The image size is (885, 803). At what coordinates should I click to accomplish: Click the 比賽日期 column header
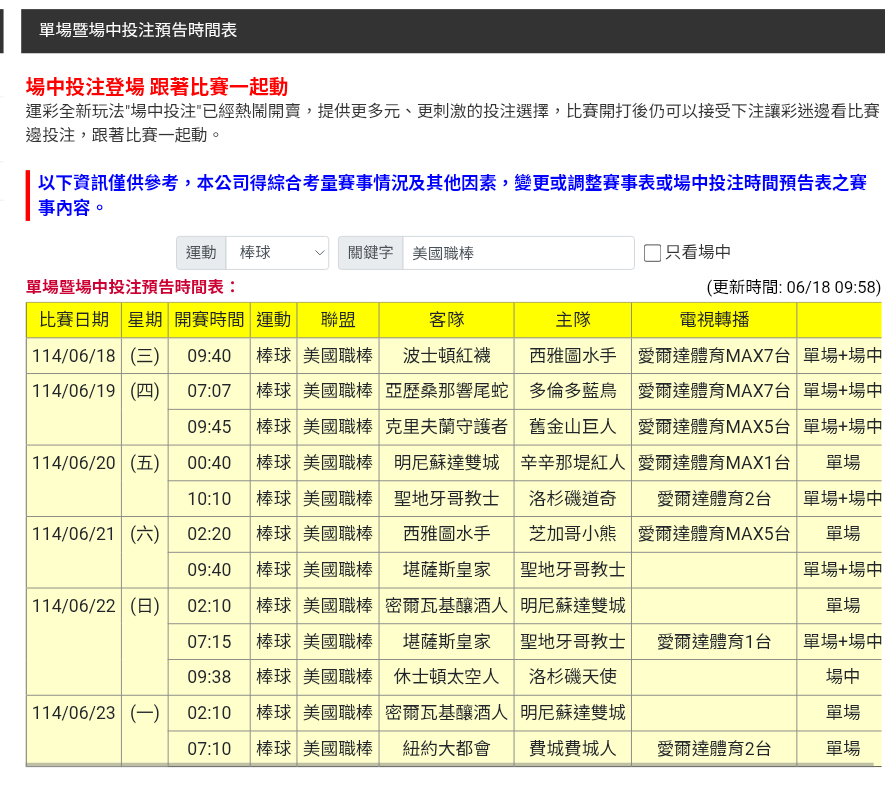click(74, 320)
